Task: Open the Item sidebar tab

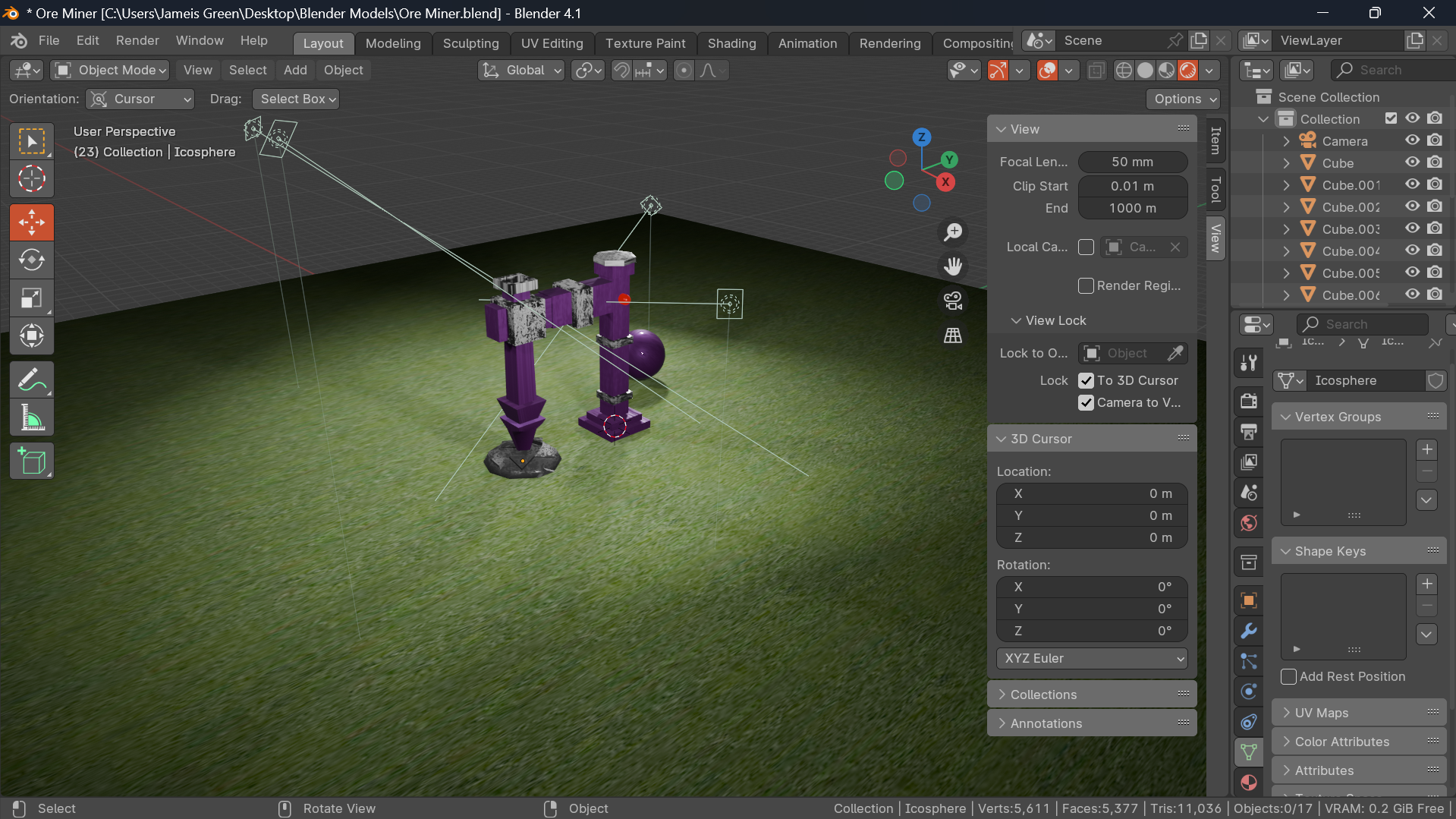Action: coord(1215,141)
